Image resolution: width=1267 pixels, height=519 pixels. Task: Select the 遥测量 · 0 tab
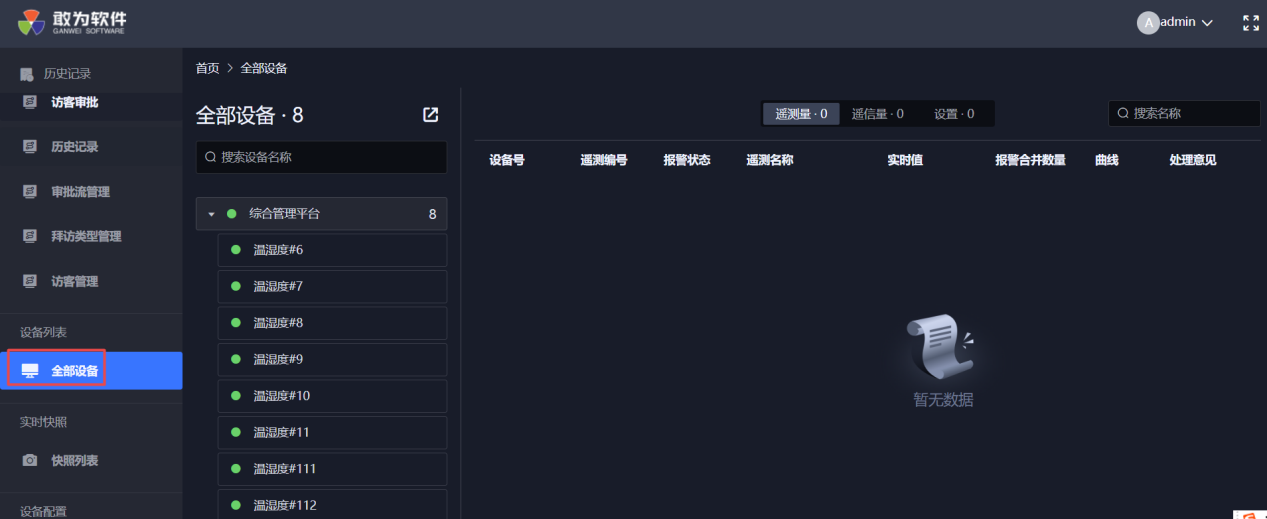click(x=801, y=114)
